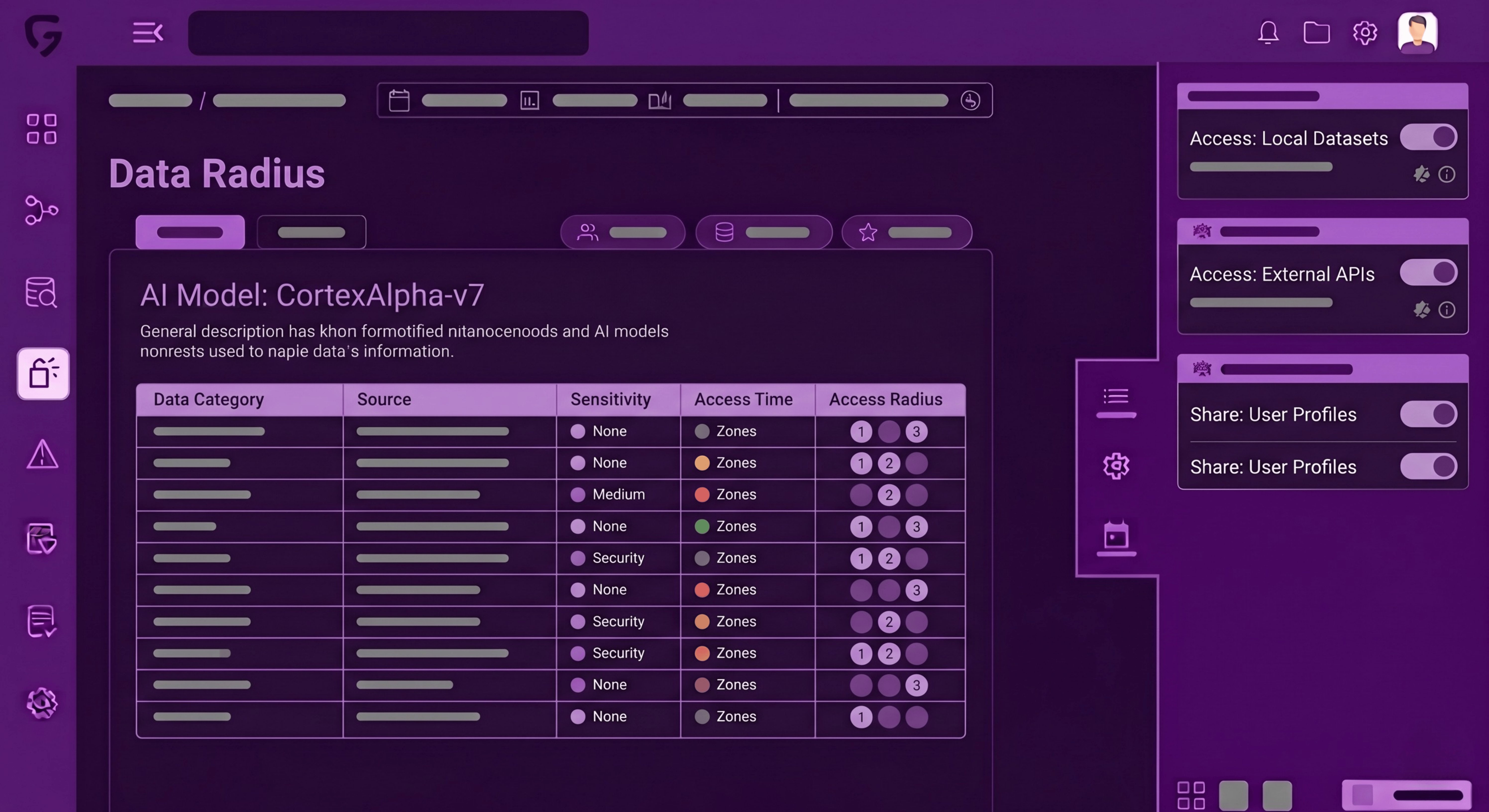Screen dimensions: 1489x812
Task: Select radius zone 3 in first table row
Action: (916, 432)
